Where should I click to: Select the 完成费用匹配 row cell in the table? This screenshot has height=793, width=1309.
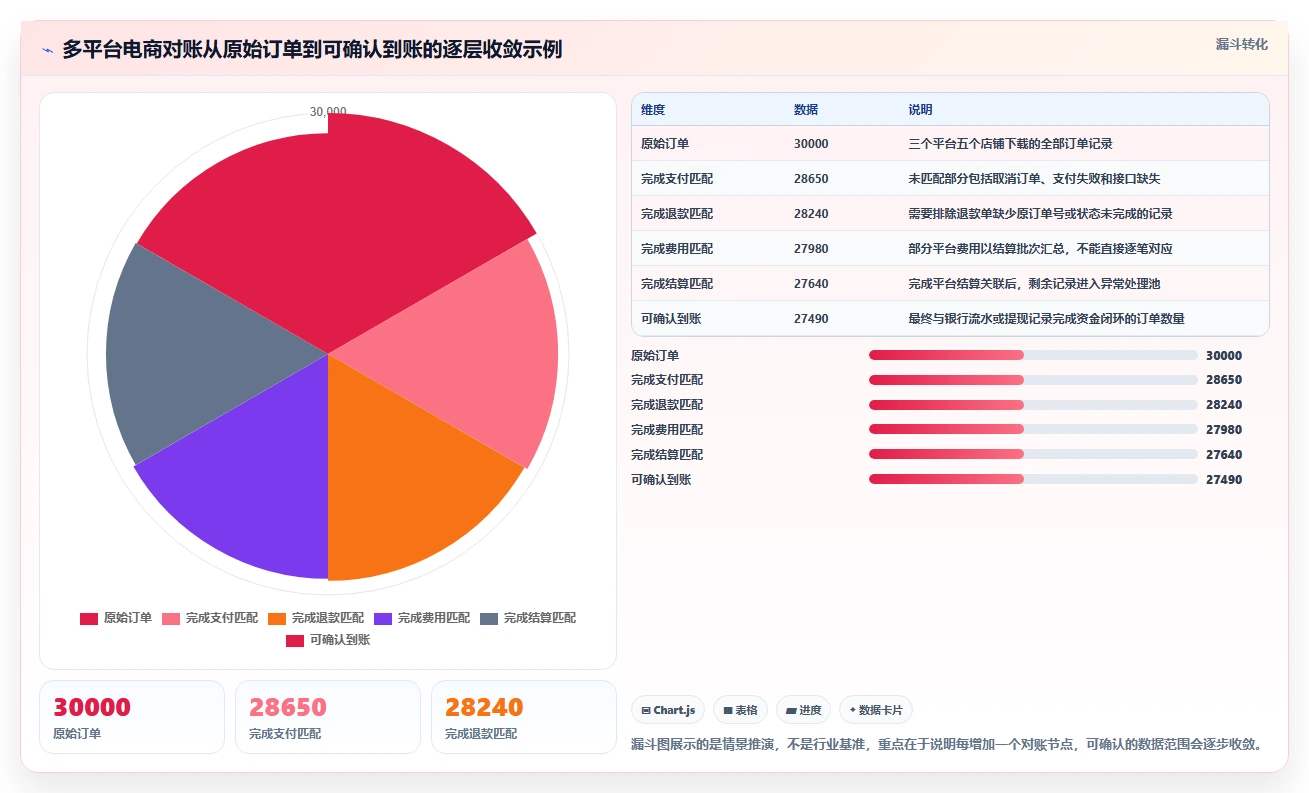coord(677,249)
